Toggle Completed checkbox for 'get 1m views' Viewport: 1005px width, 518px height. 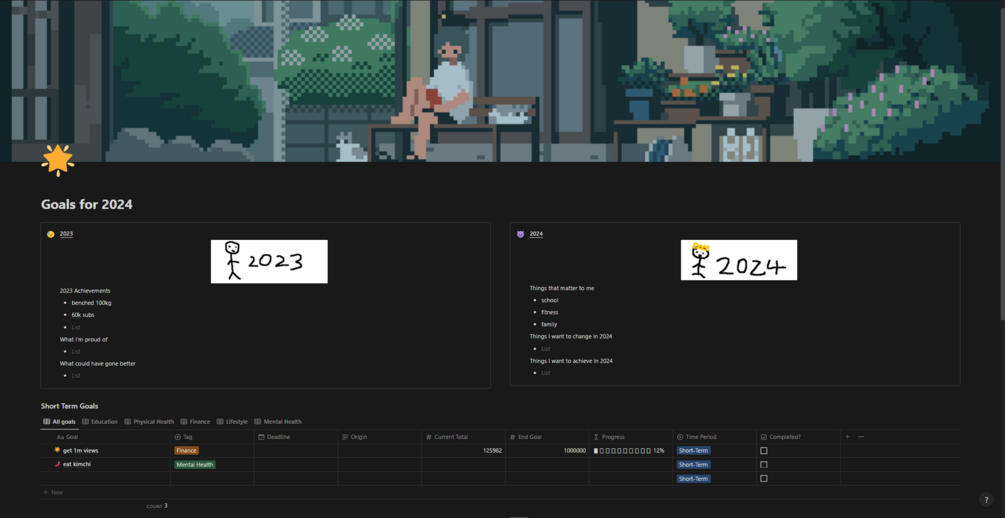763,451
